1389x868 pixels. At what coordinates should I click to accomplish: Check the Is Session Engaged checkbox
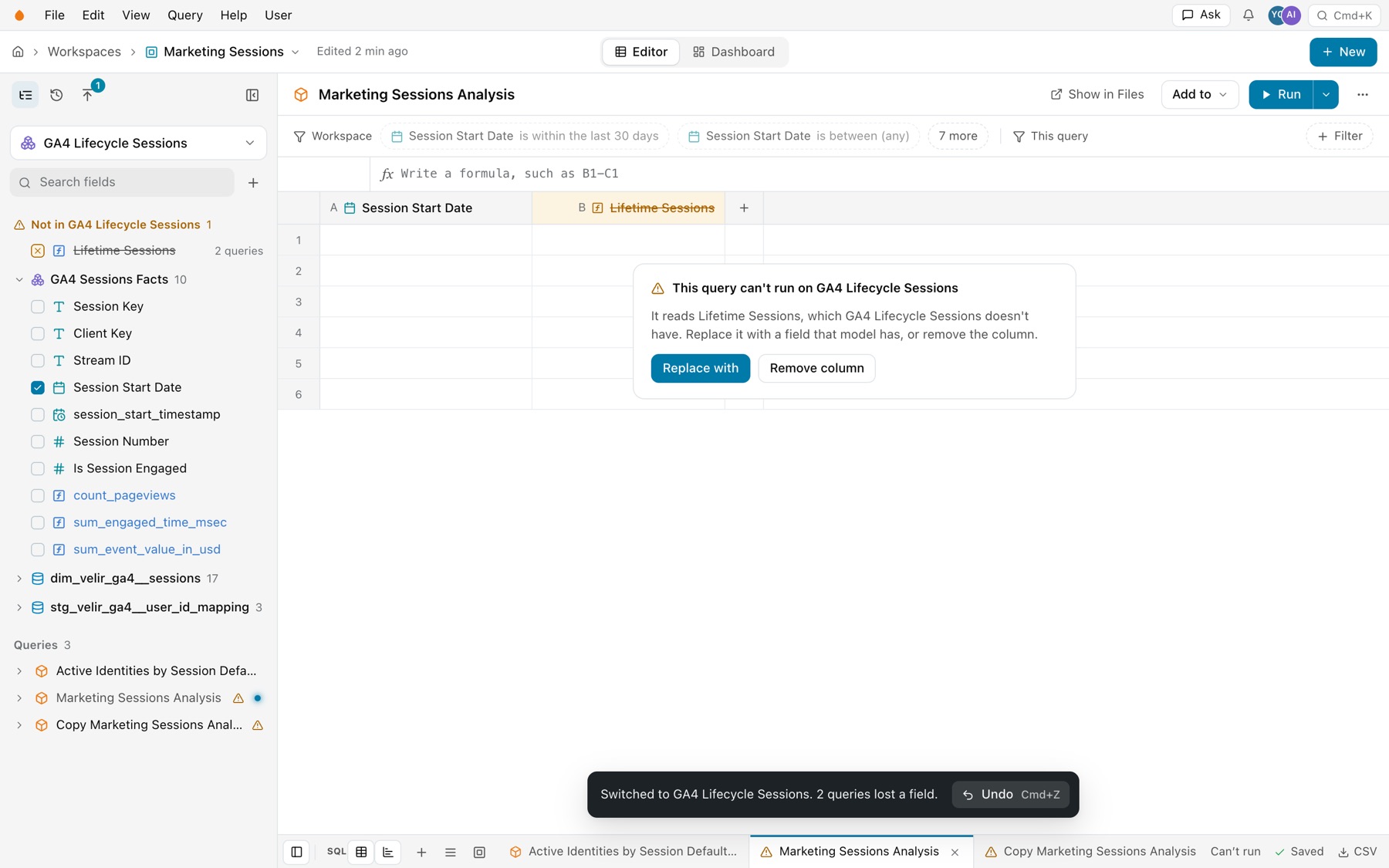pyautogui.click(x=38, y=468)
